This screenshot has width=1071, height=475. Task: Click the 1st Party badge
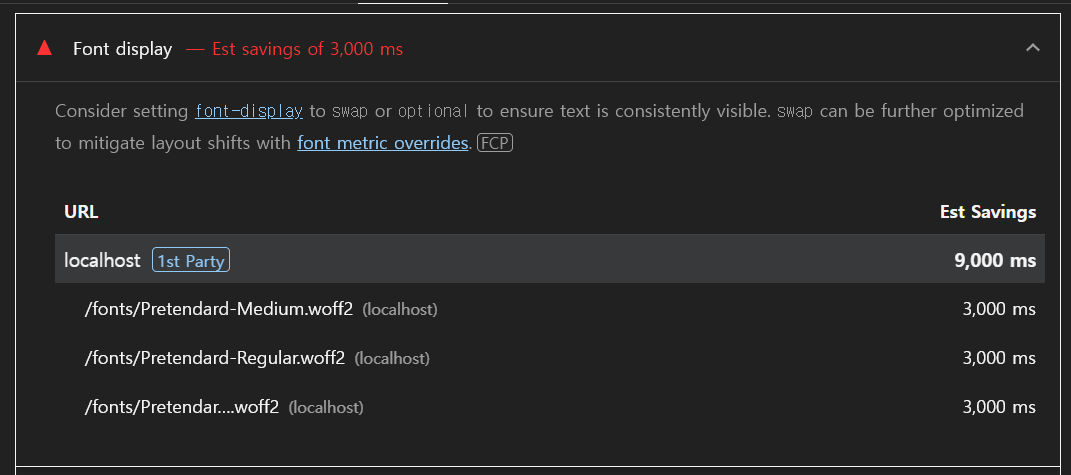[191, 260]
